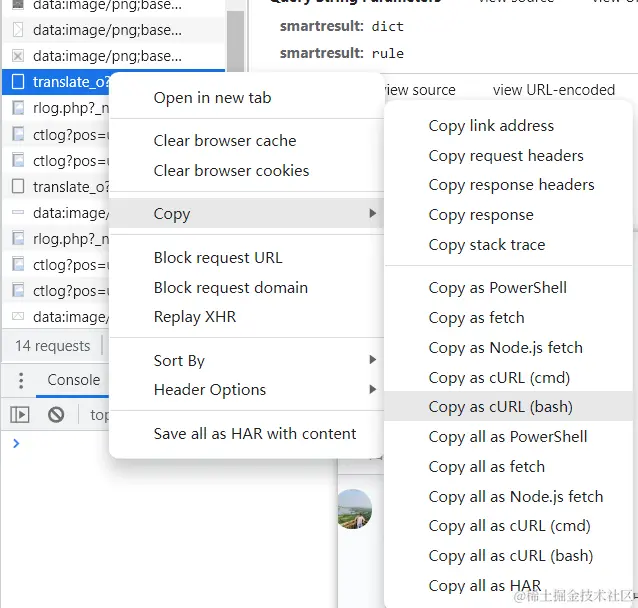Click smartresult: dict parameter

(342, 26)
